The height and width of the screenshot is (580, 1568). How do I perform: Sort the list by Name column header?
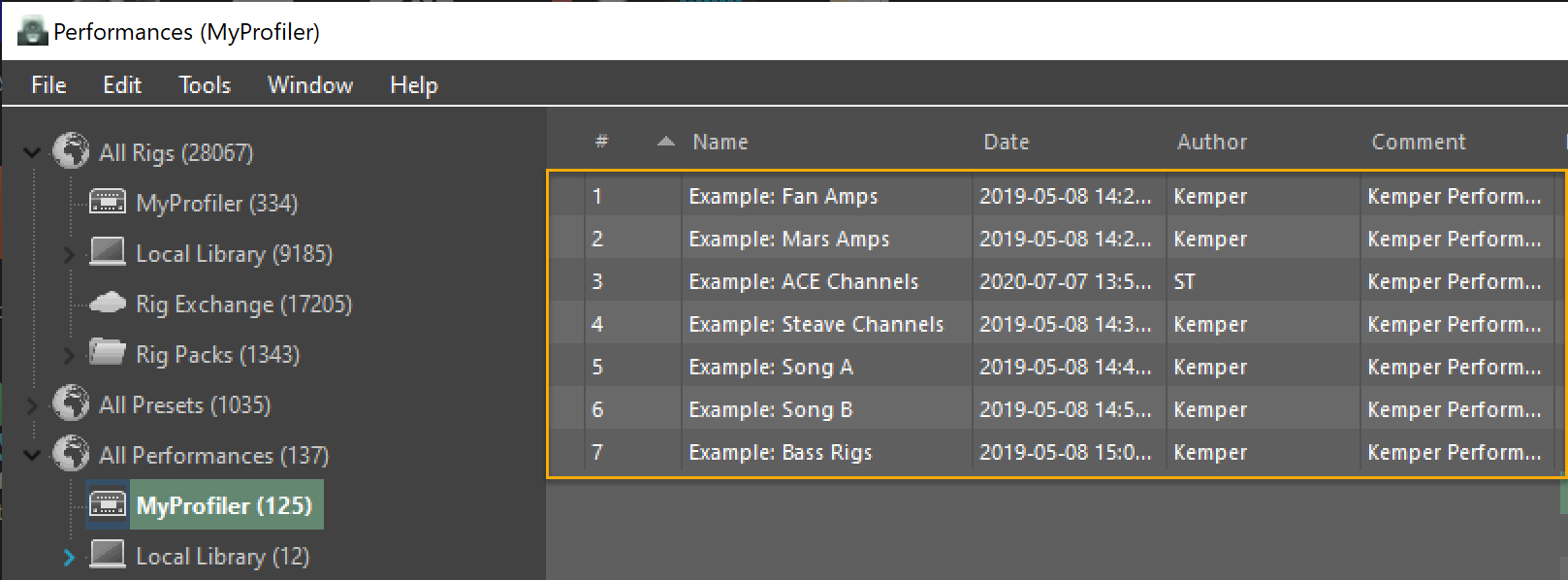pos(720,142)
